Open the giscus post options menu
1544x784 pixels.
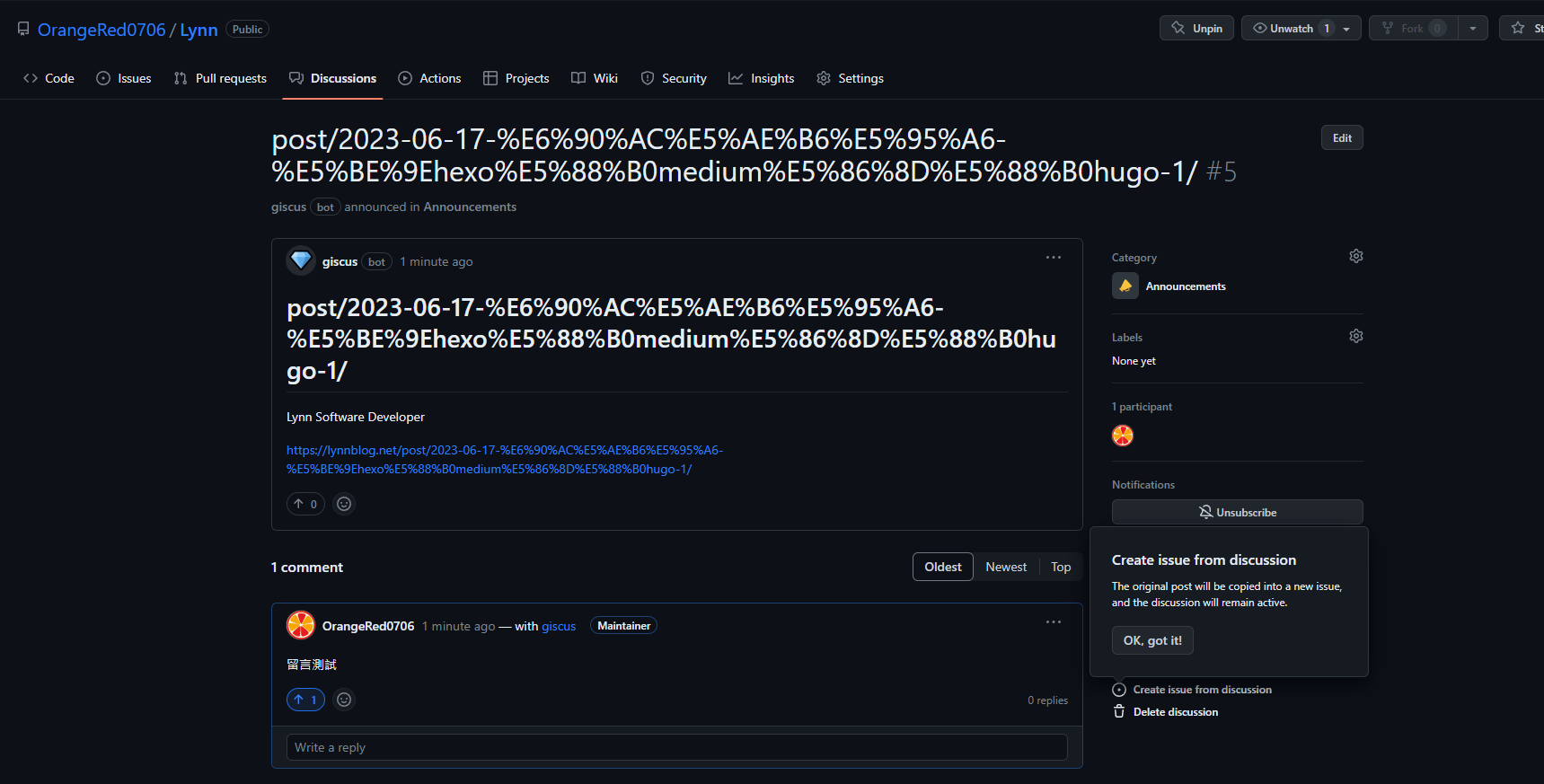click(x=1053, y=258)
